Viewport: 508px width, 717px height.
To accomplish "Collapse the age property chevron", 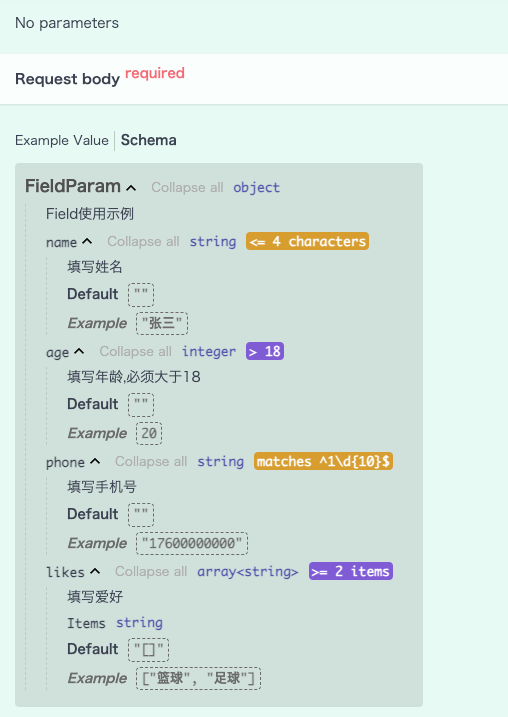I will coord(79,351).
